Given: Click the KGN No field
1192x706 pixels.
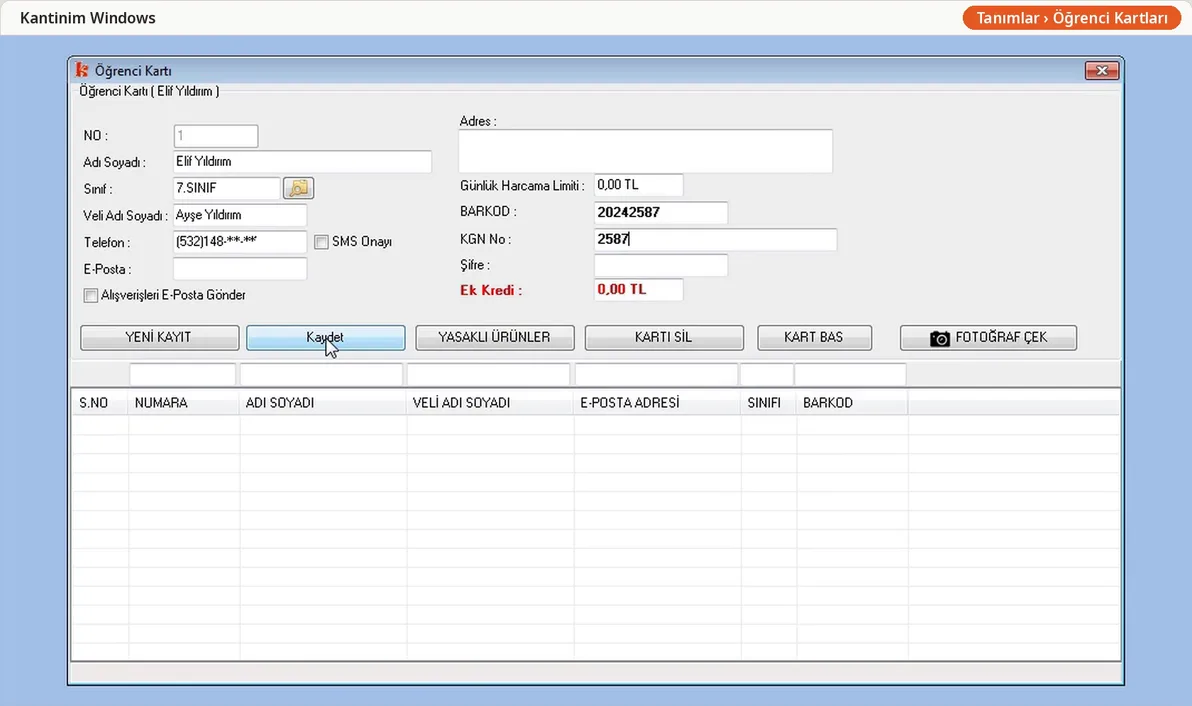Looking at the screenshot, I should [x=715, y=239].
